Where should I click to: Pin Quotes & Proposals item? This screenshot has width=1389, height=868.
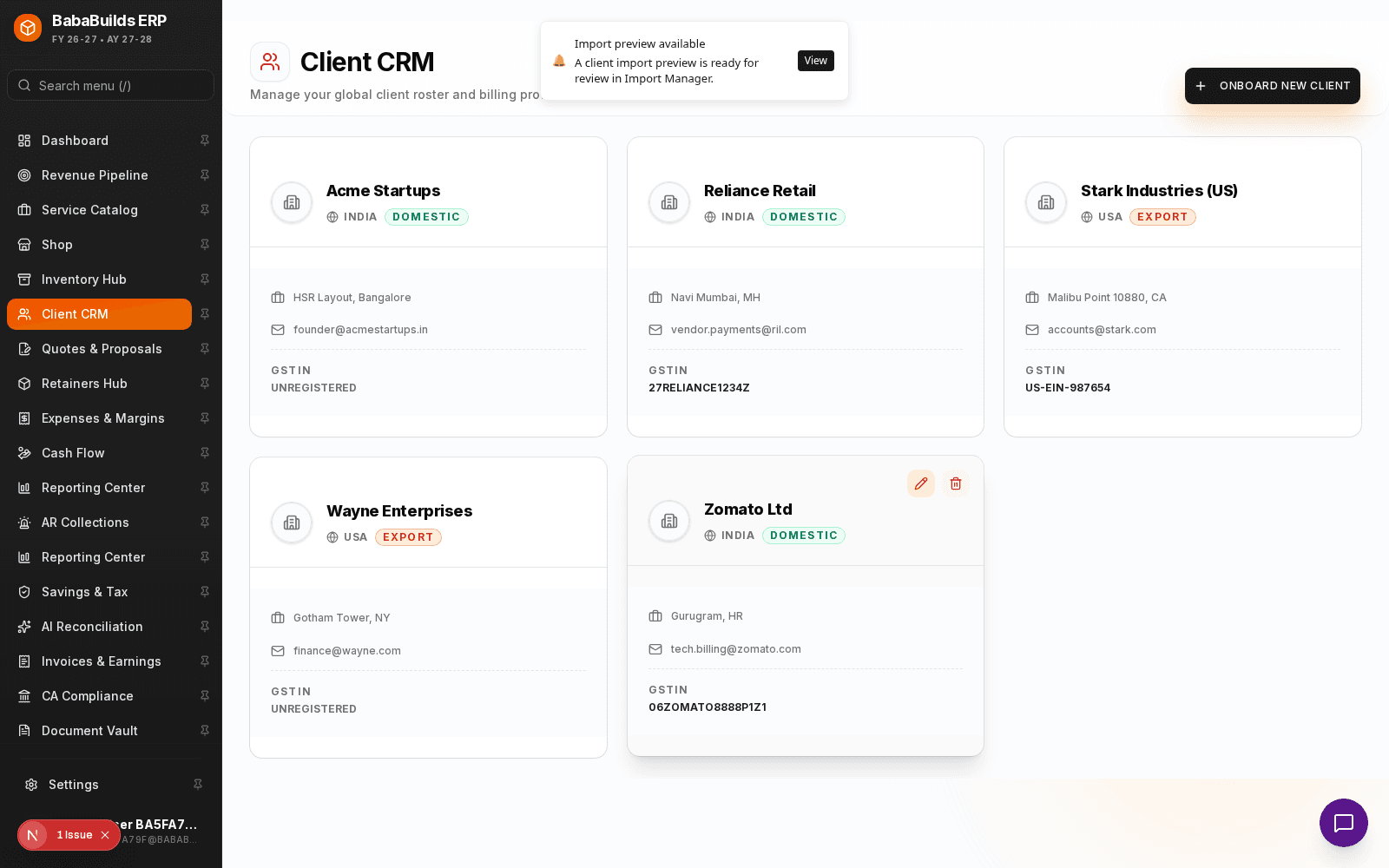tap(205, 349)
